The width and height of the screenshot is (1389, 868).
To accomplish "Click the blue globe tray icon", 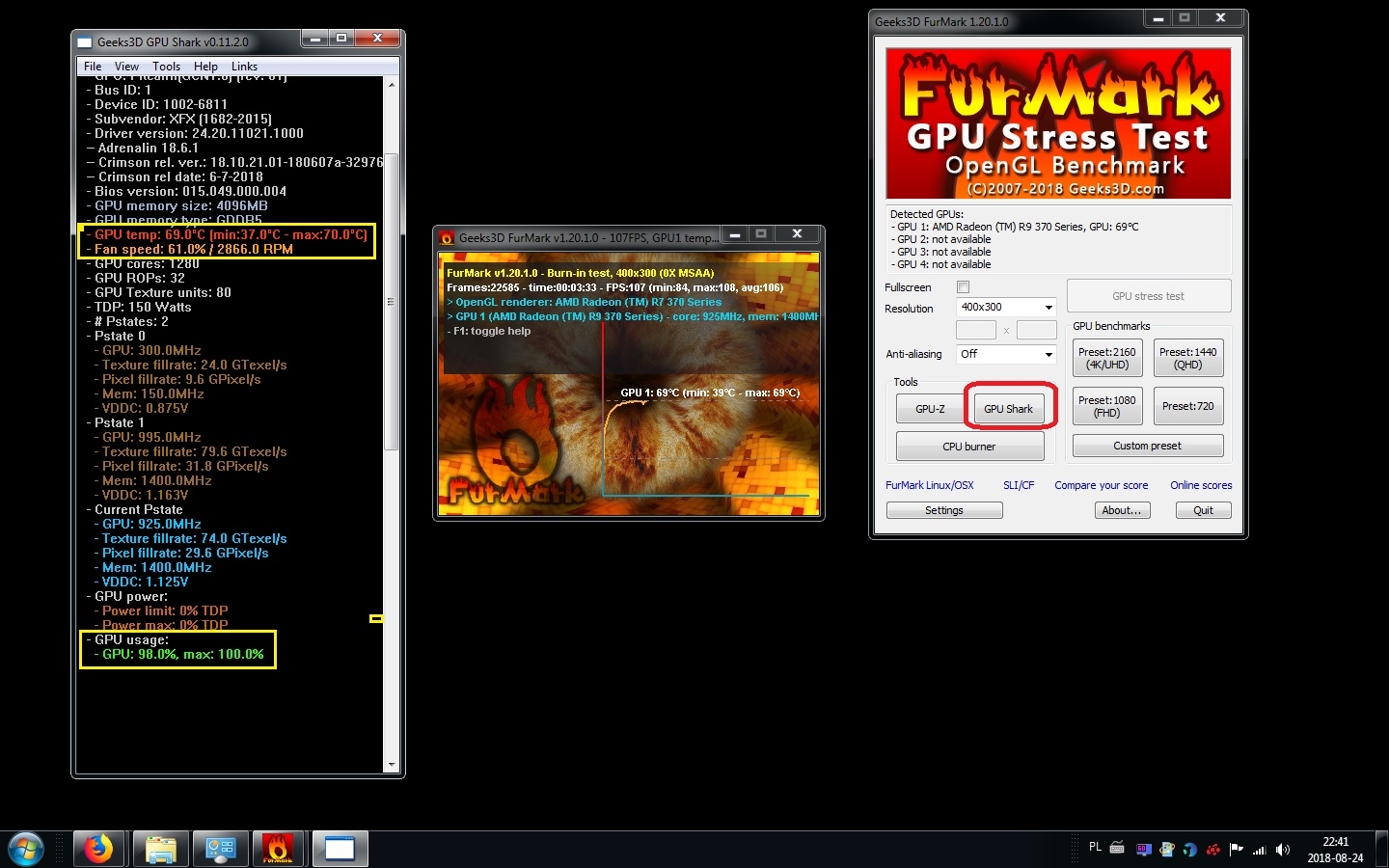I will point(1190,850).
